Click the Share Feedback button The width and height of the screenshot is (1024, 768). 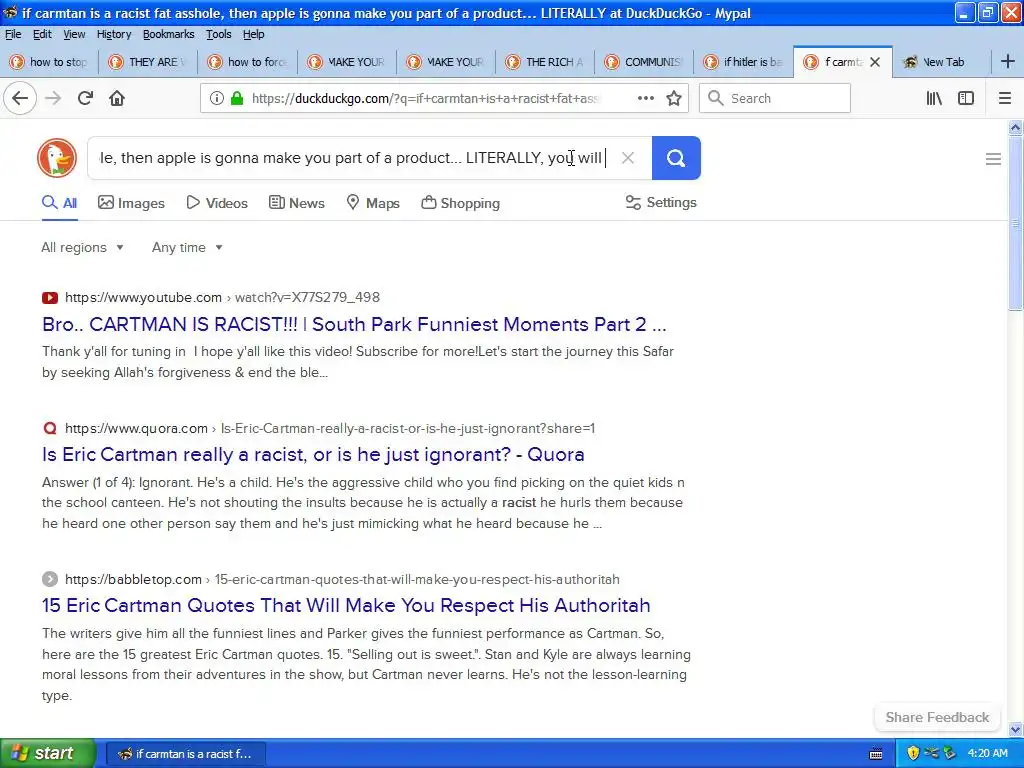[937, 717]
